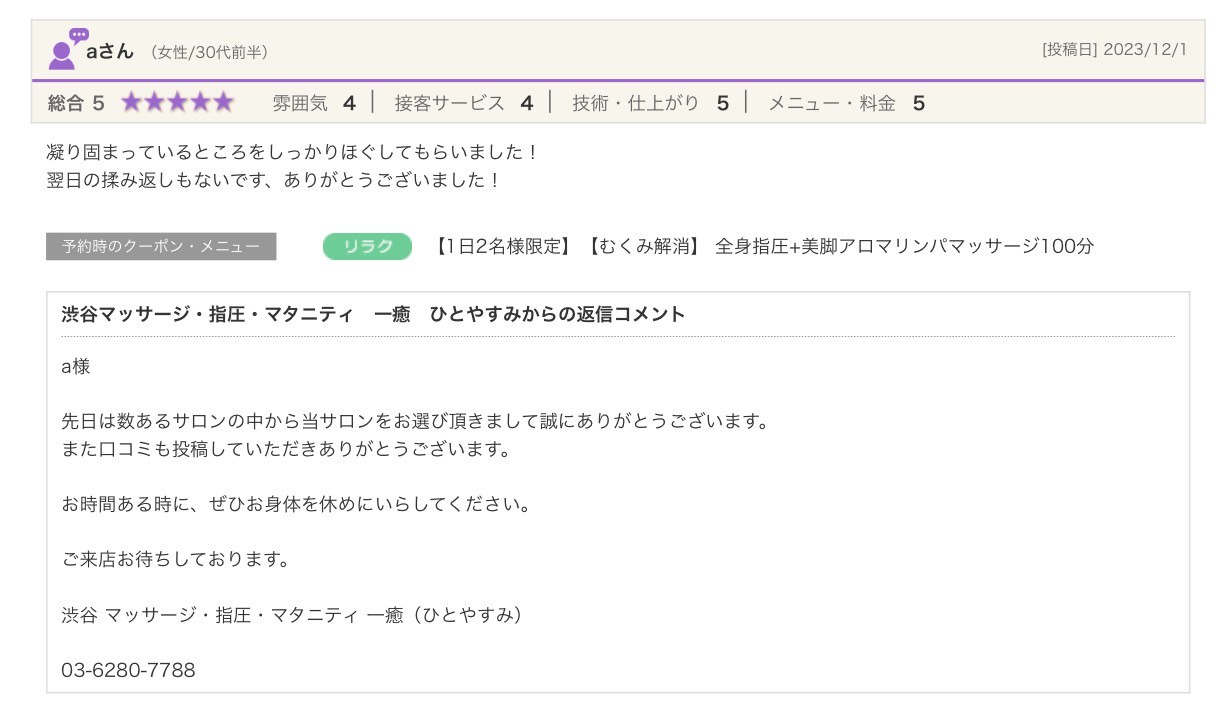This screenshot has width=1231, height=721.
Task: Click the posting date 2023/12/1
Action: (x=1145, y=48)
